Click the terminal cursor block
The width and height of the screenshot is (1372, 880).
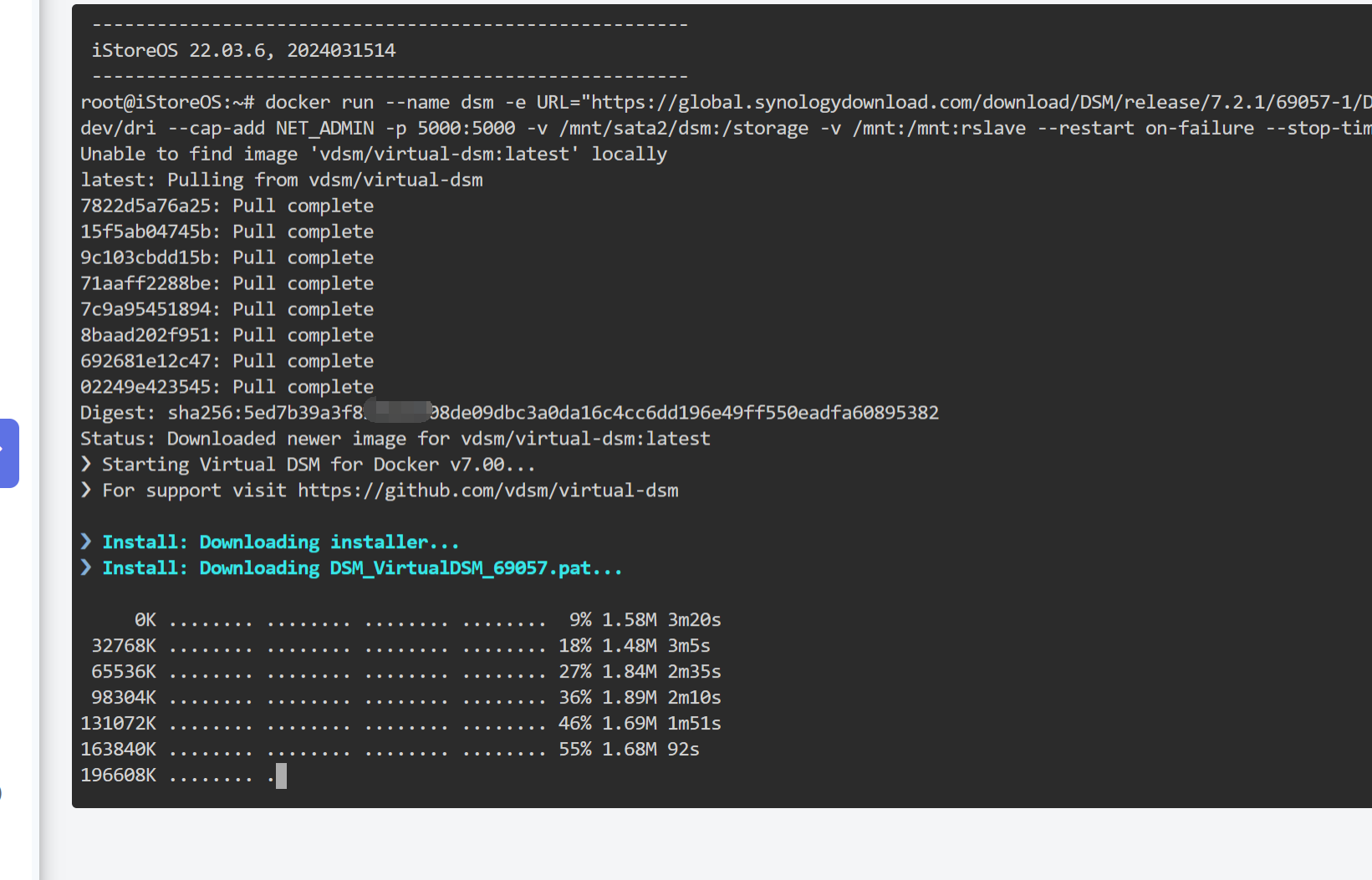(x=282, y=776)
